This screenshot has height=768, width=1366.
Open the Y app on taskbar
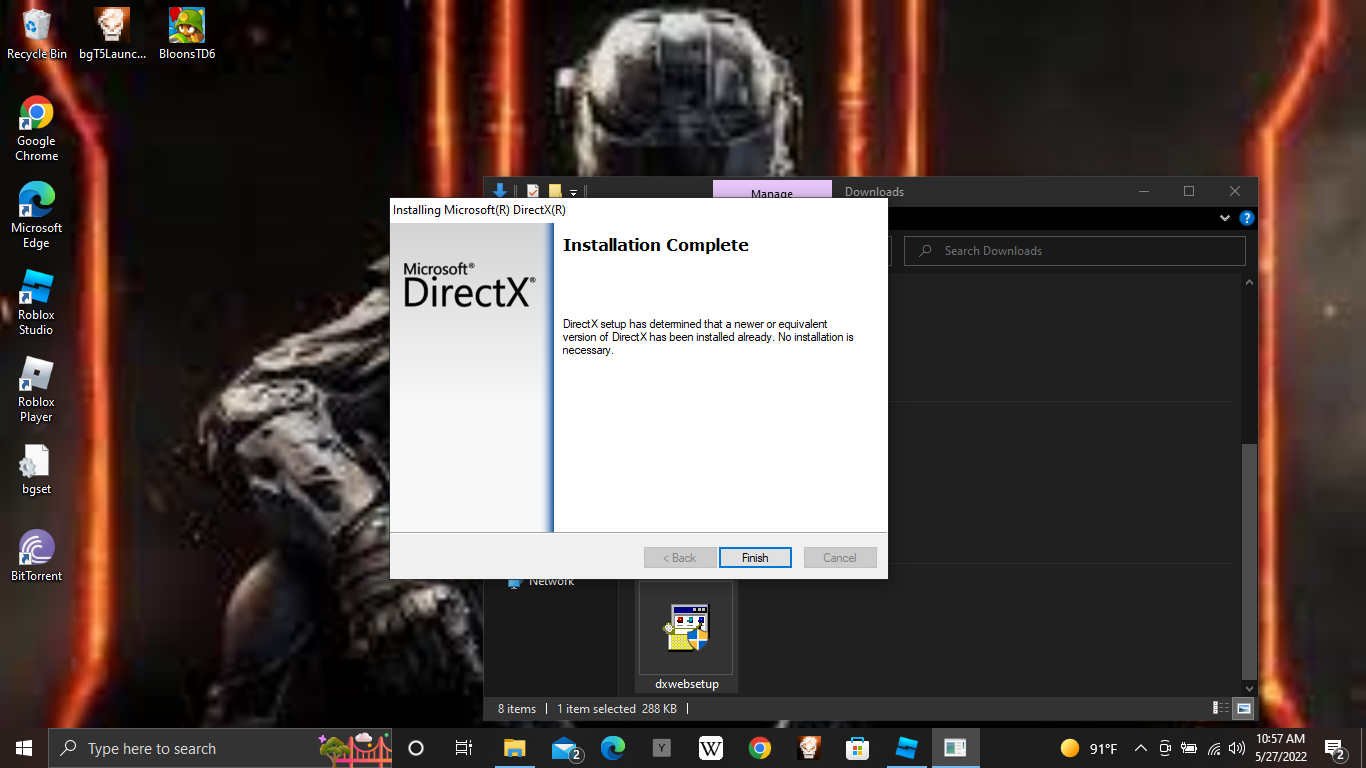662,748
